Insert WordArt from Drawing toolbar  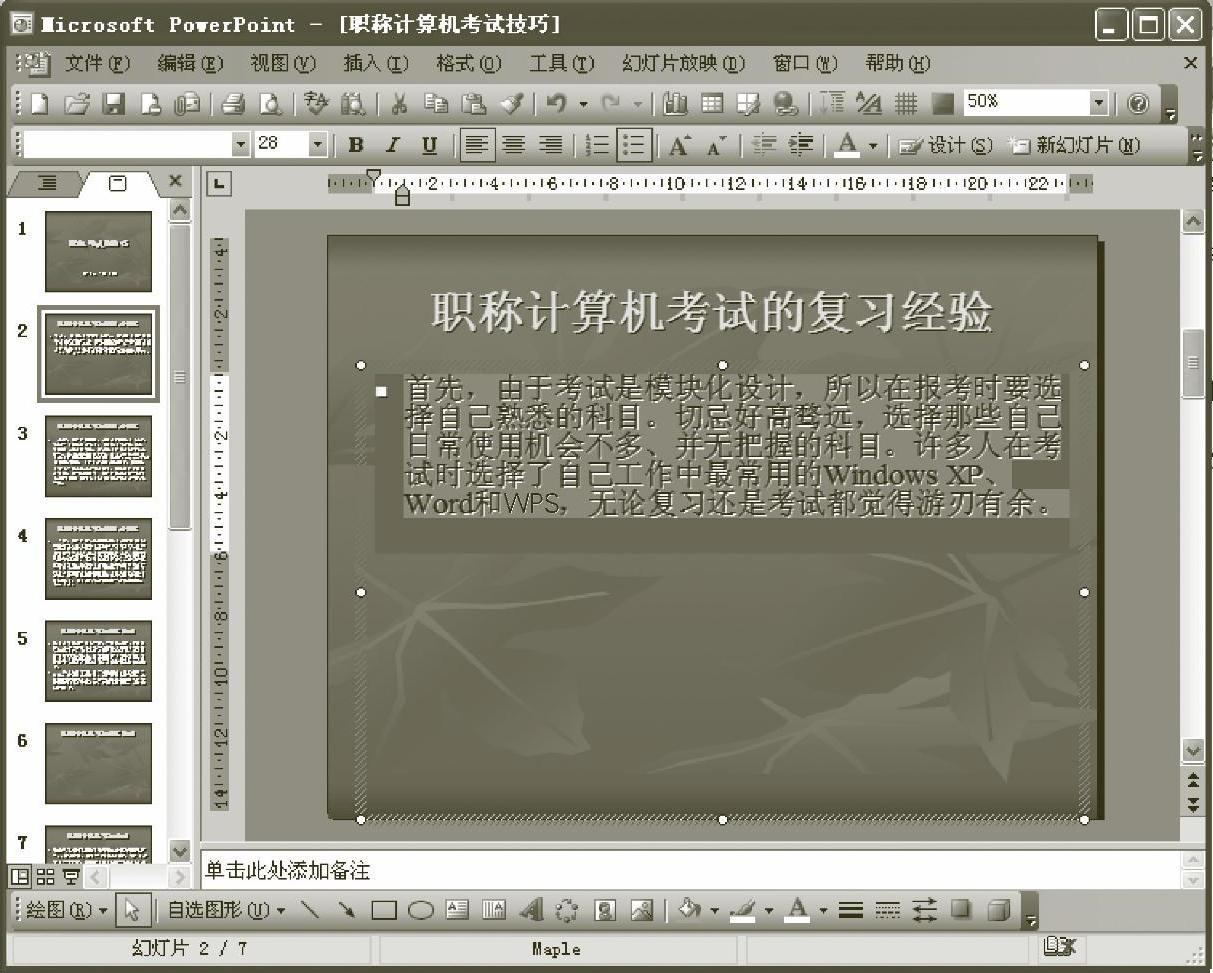click(531, 910)
